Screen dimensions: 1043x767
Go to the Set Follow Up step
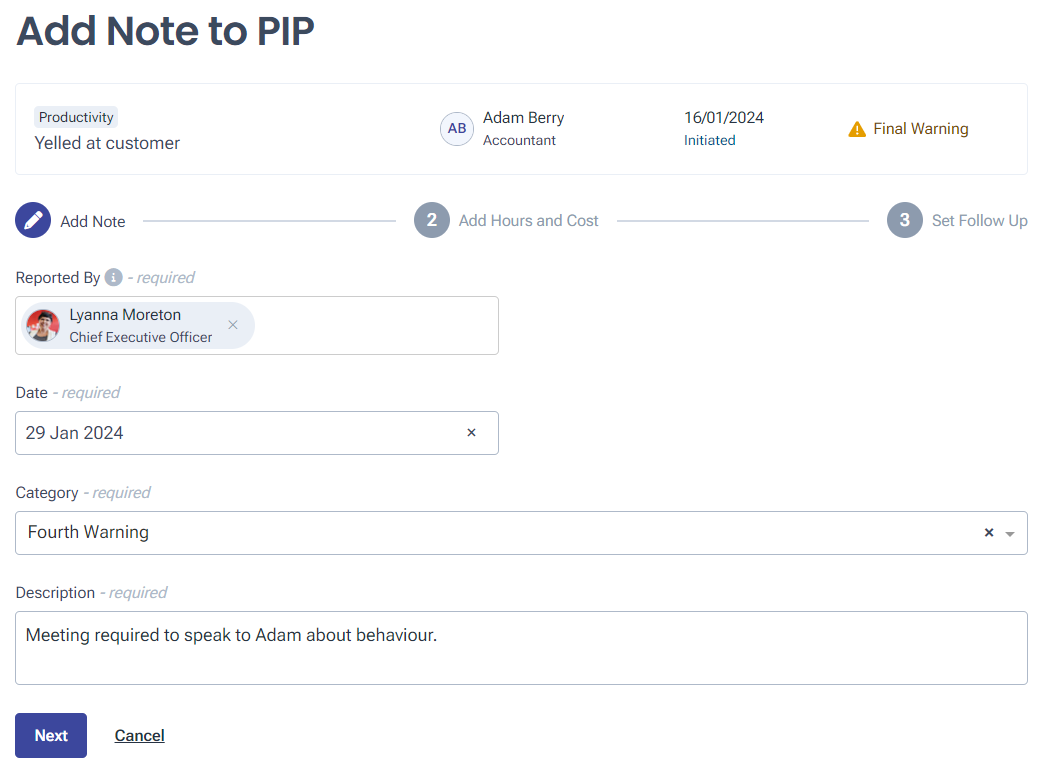click(x=979, y=220)
